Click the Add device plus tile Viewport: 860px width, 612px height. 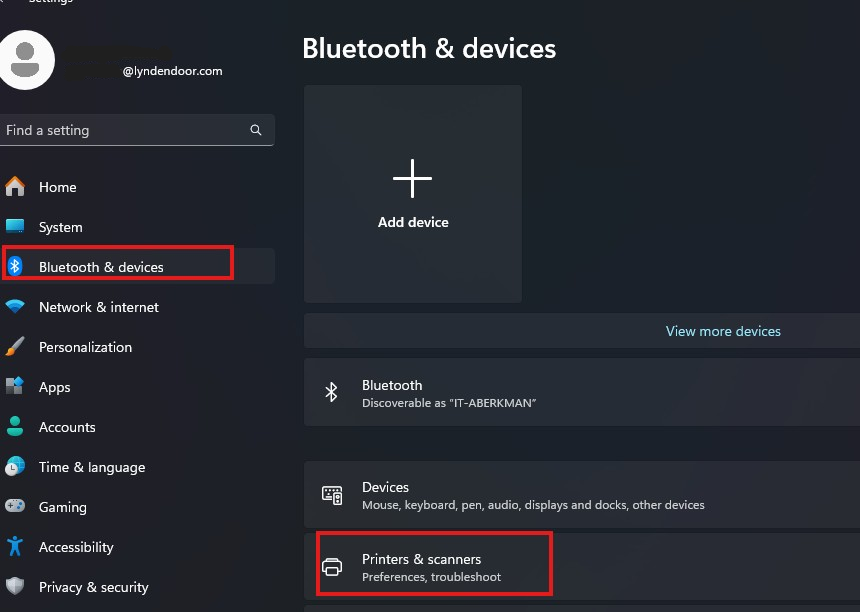[x=412, y=194]
